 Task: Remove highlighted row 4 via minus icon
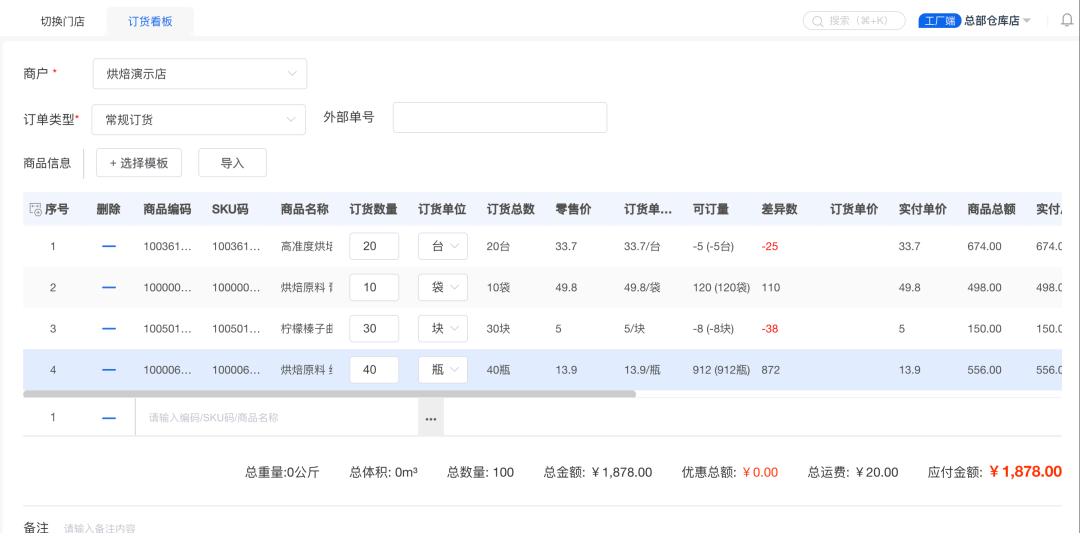109,370
